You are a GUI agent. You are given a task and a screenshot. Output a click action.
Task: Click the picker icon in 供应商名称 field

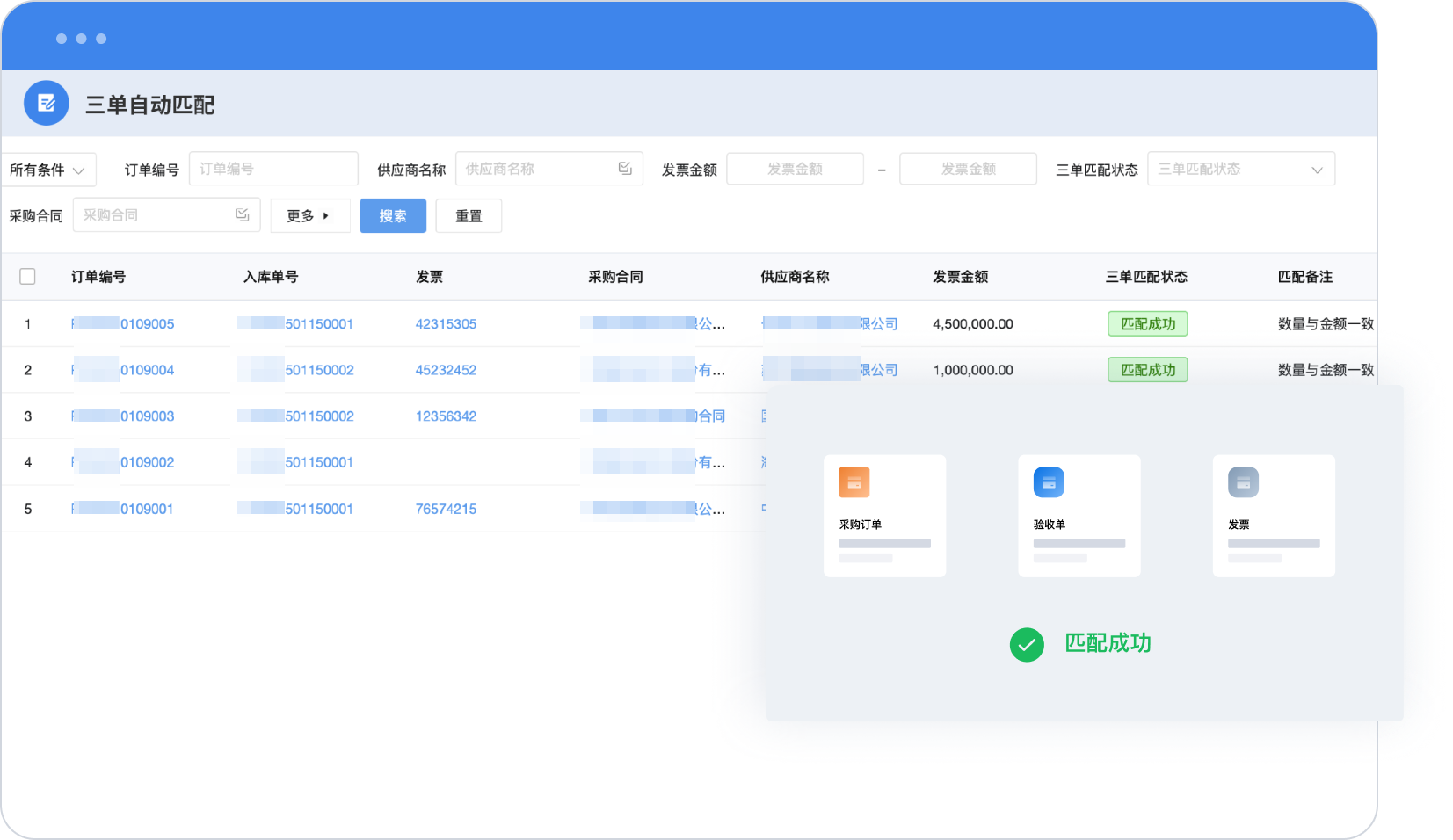(625, 168)
